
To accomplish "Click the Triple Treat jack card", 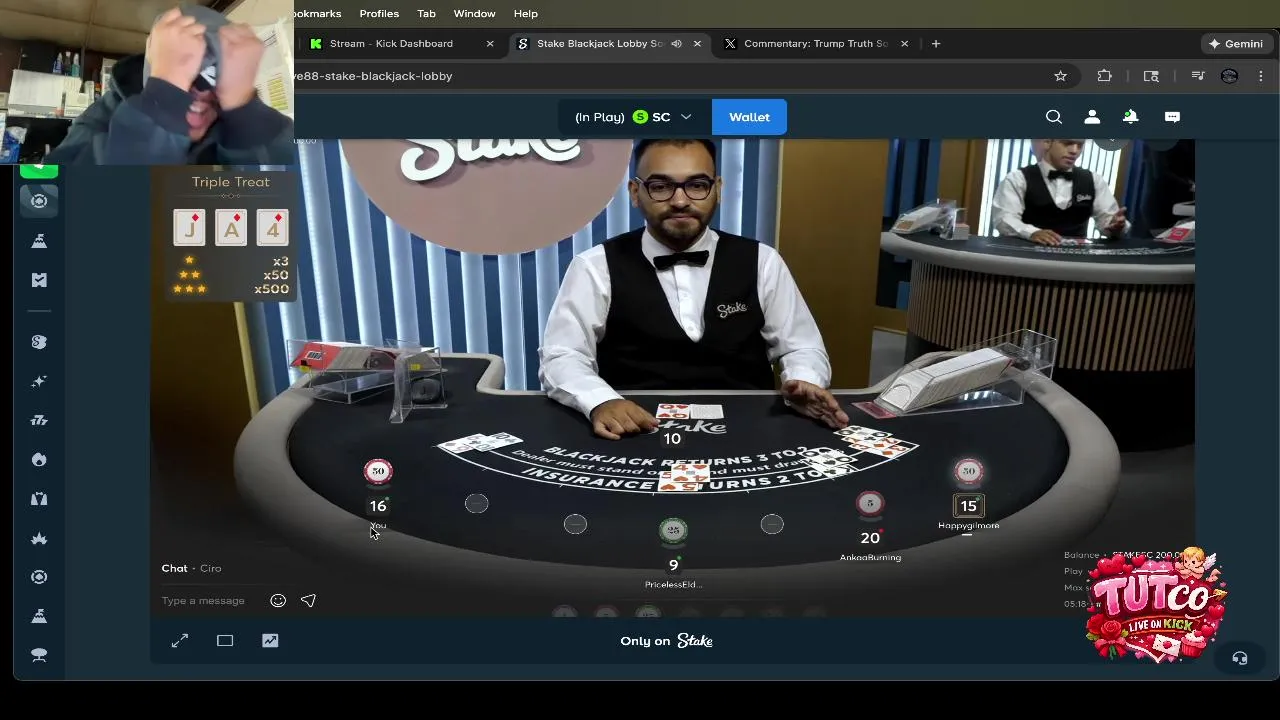I will pos(189,228).
